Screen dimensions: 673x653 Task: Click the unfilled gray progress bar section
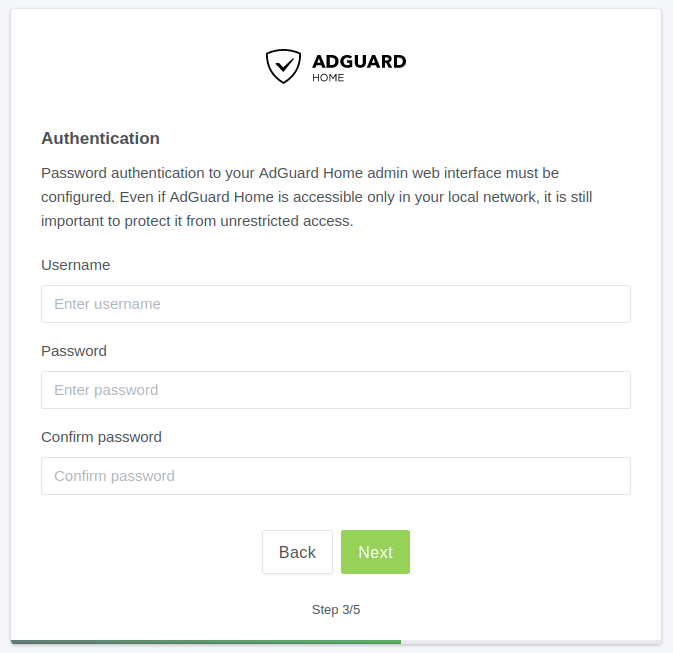pyautogui.click(x=531, y=642)
